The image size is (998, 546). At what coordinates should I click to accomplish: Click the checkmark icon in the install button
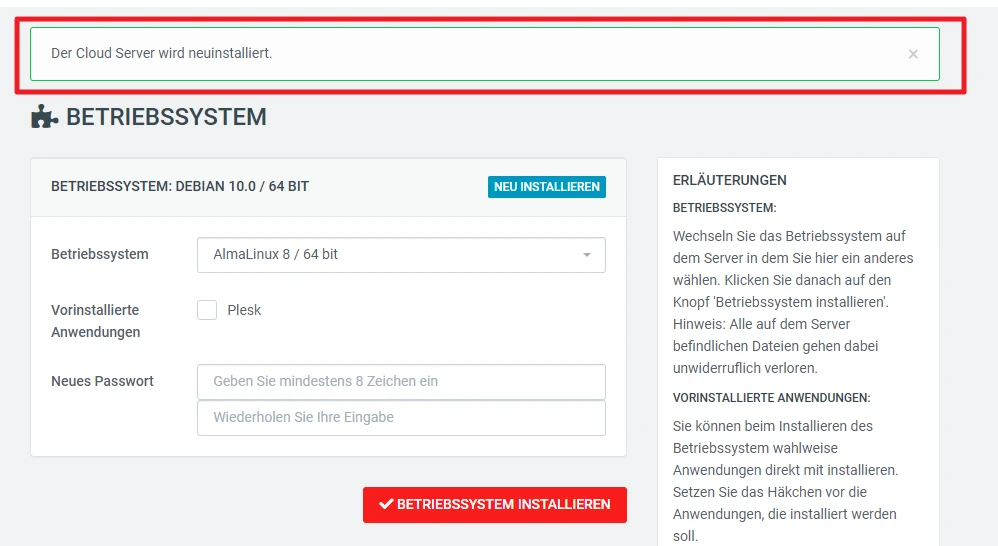tap(385, 505)
